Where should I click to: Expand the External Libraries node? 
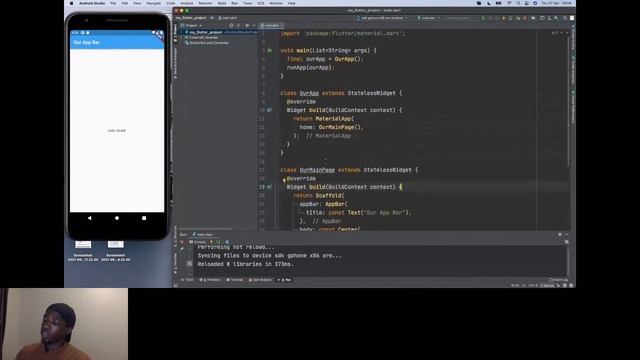tap(182, 37)
